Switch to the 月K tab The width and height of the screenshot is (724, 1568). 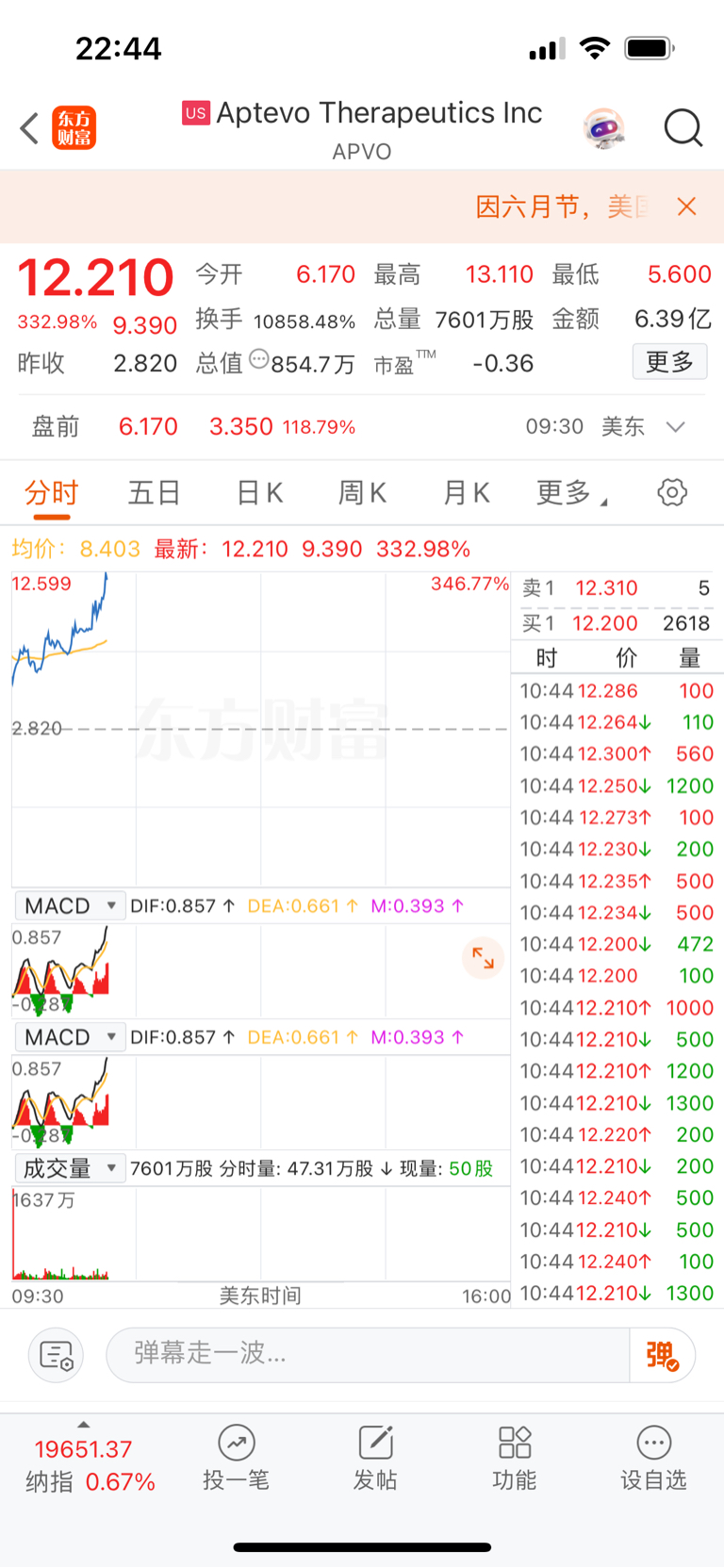(x=466, y=492)
